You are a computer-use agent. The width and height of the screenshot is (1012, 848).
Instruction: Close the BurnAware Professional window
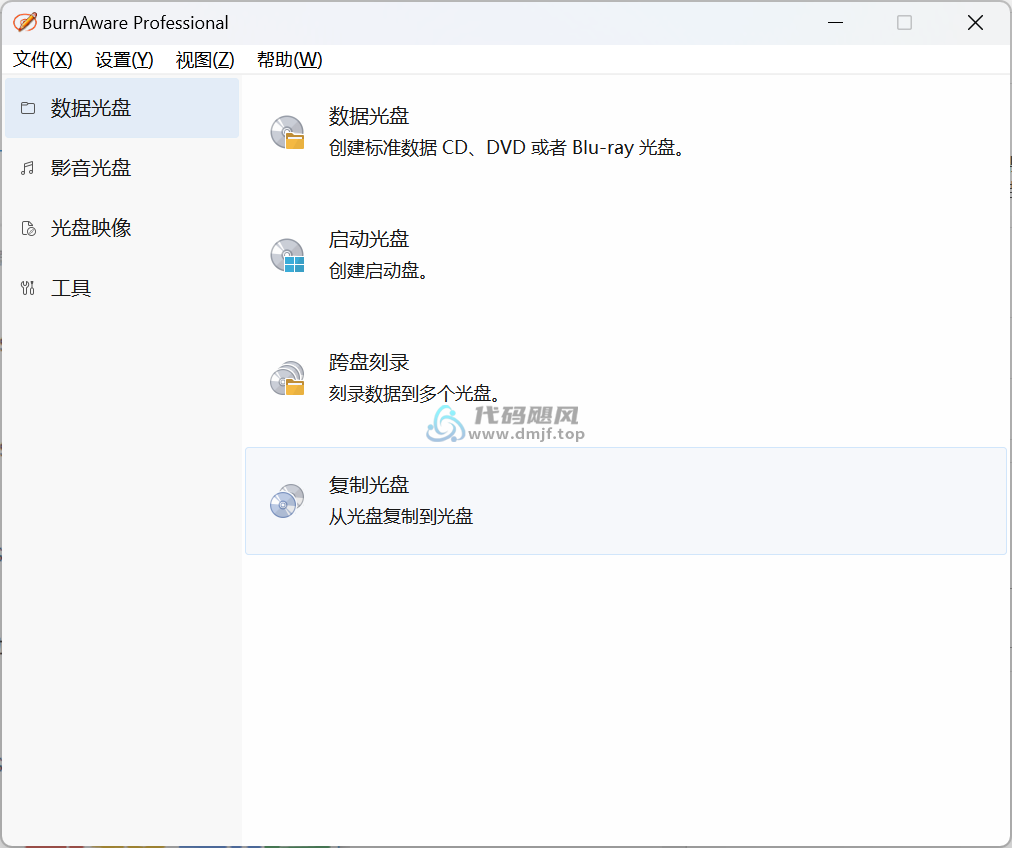click(x=975, y=23)
